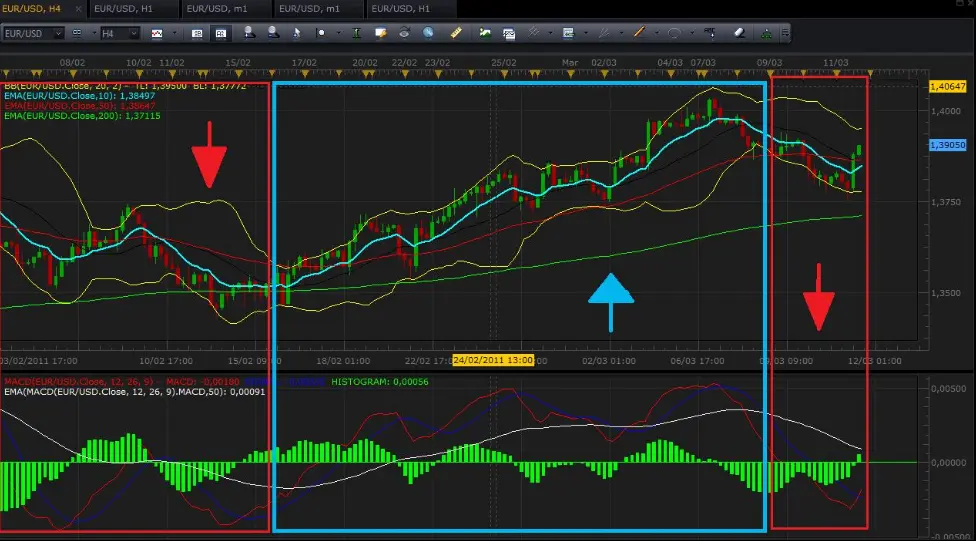Click the ruler measurement tool
This screenshot has width=976, height=541.
tap(456, 33)
